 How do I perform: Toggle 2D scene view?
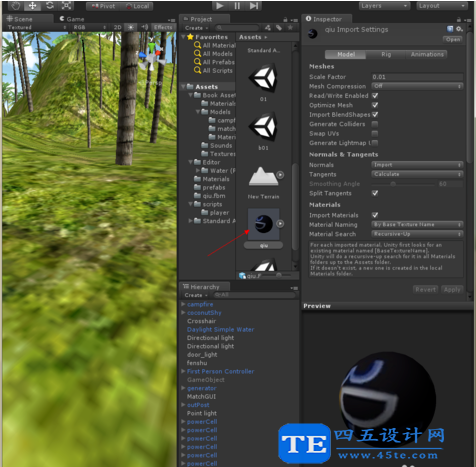[x=118, y=27]
